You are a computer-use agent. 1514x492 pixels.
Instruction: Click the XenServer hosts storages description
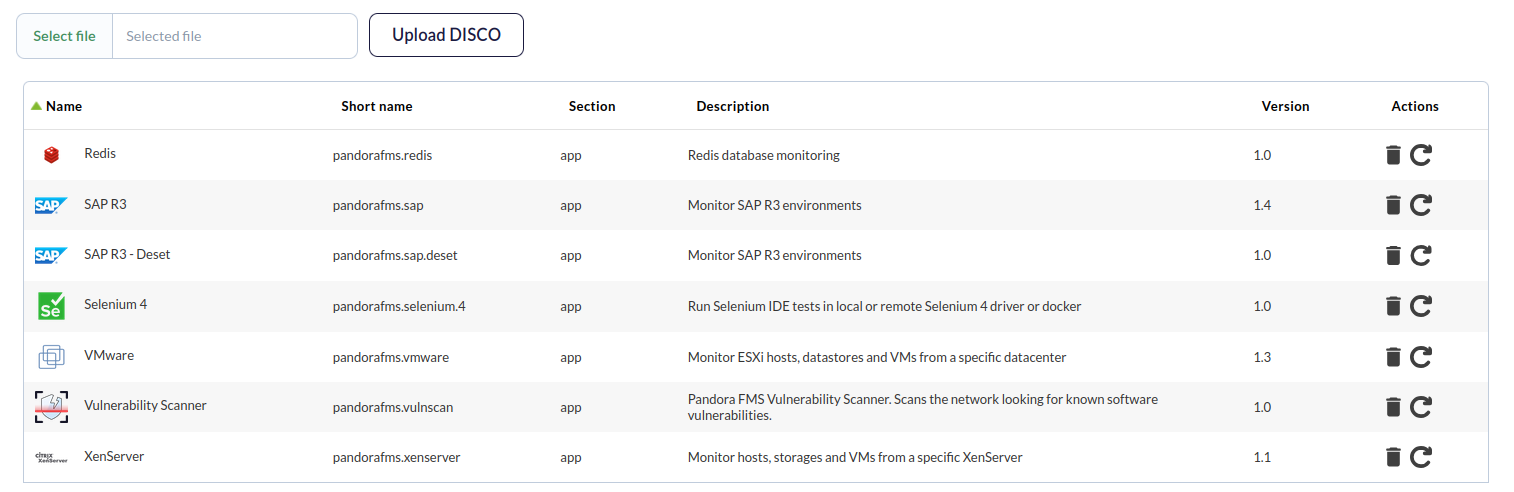point(855,458)
